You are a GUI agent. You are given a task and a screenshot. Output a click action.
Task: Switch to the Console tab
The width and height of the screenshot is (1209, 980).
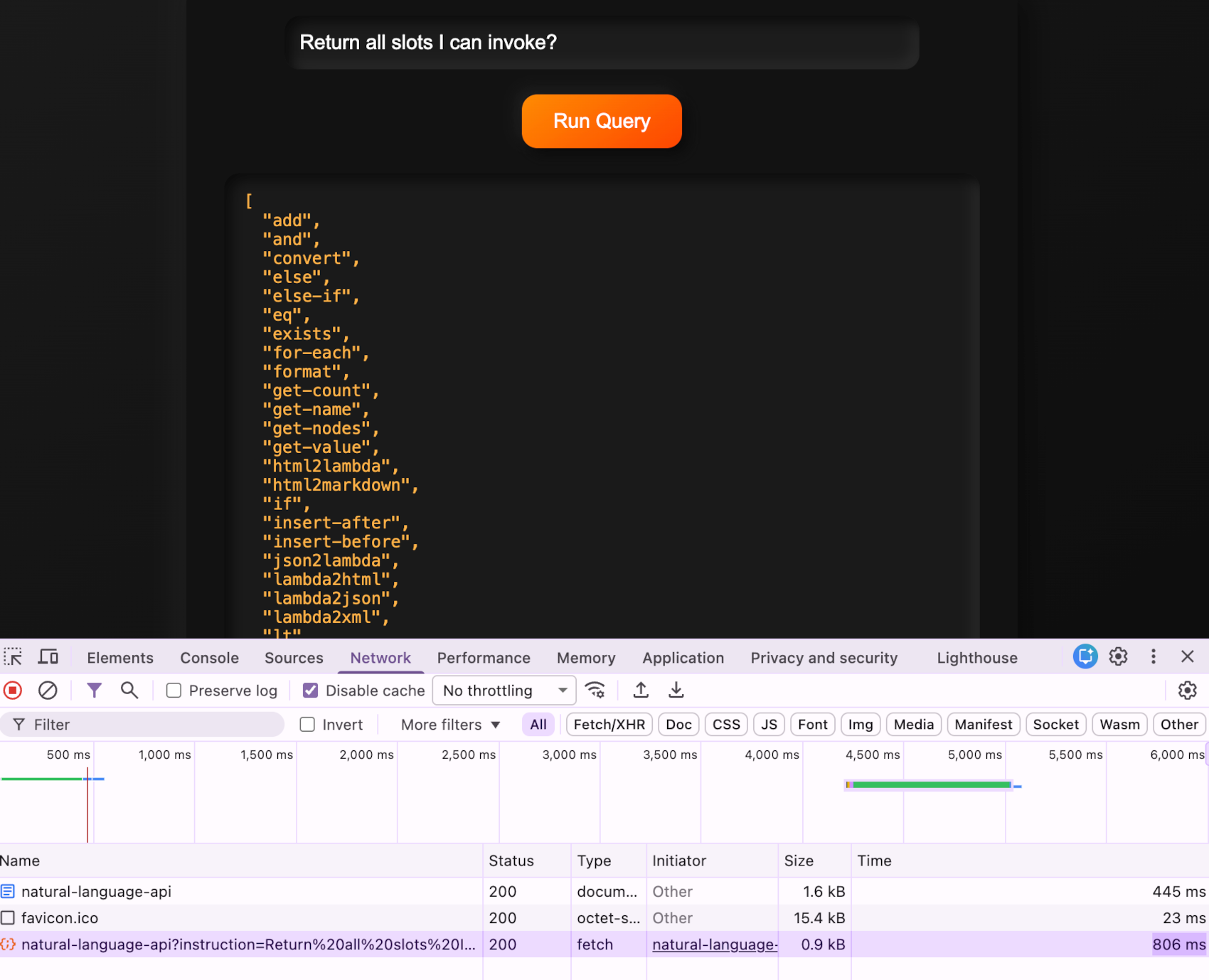point(209,658)
